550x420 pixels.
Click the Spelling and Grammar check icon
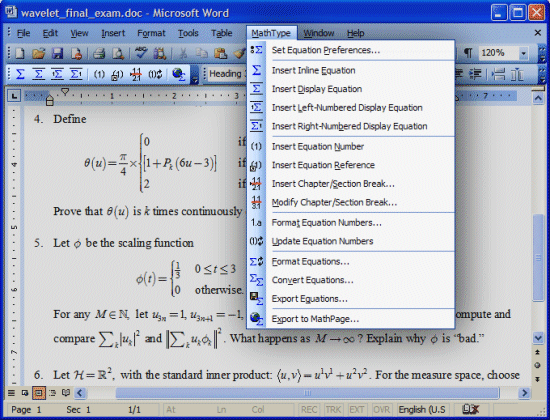click(x=141, y=53)
